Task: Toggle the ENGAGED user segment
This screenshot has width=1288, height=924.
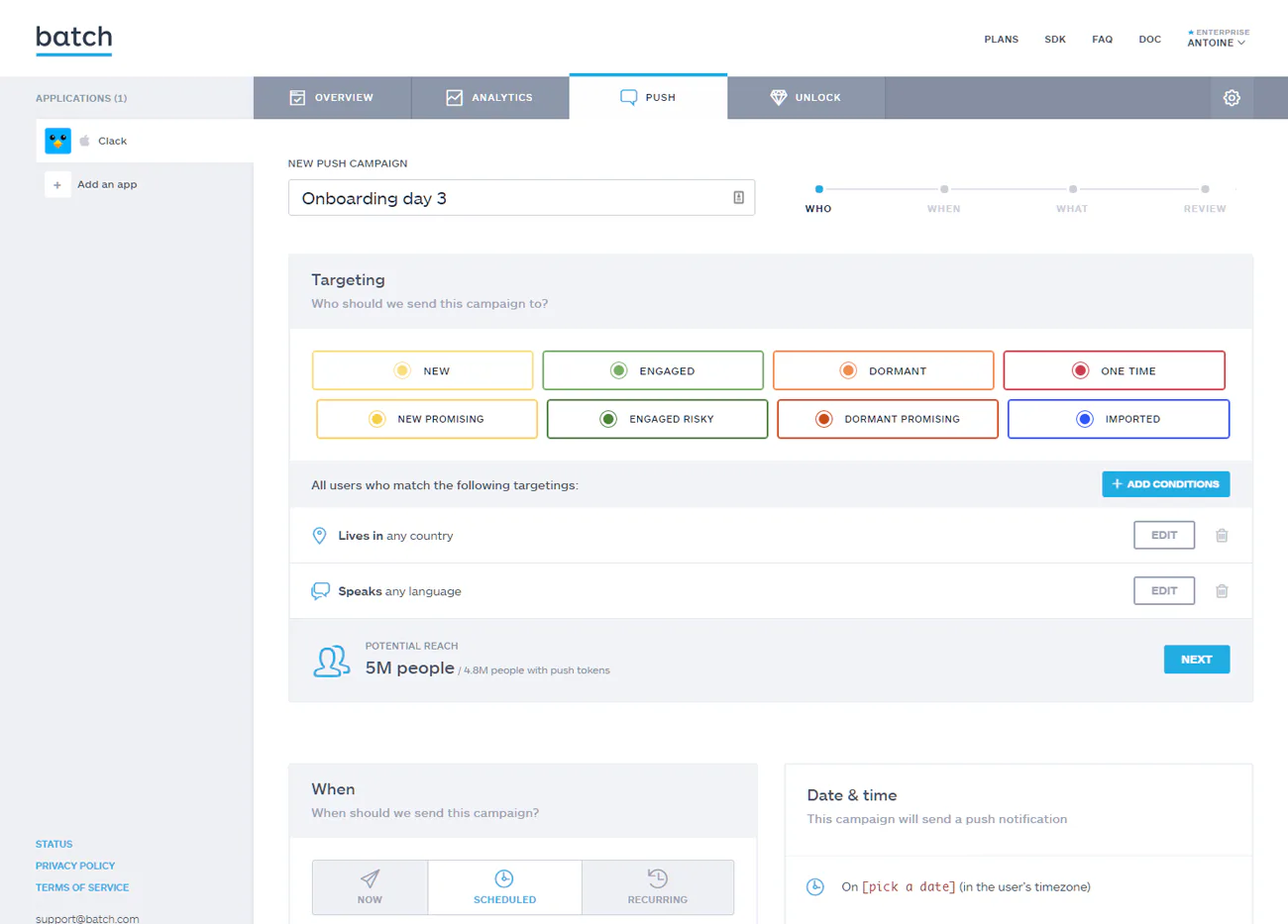Action: (653, 370)
